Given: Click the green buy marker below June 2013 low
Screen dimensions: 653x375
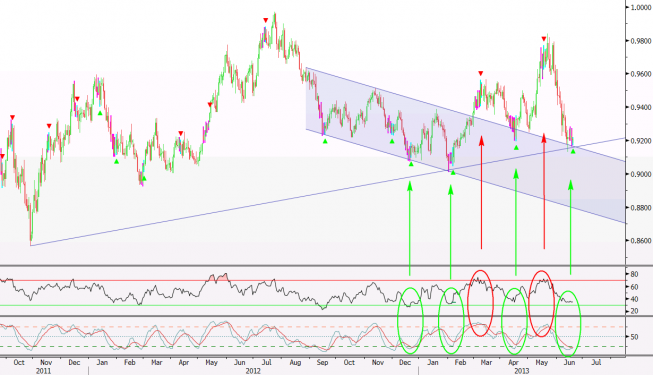Looking at the screenshot, I should pyautogui.click(x=573, y=151).
